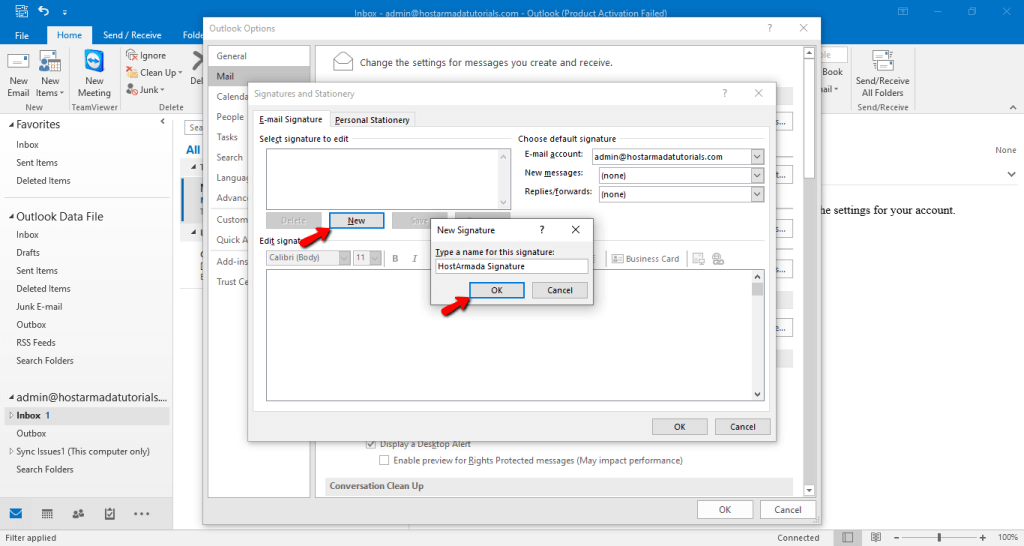
Task: Open the Calendar view from the navigation bar
Action: [x=47, y=514]
